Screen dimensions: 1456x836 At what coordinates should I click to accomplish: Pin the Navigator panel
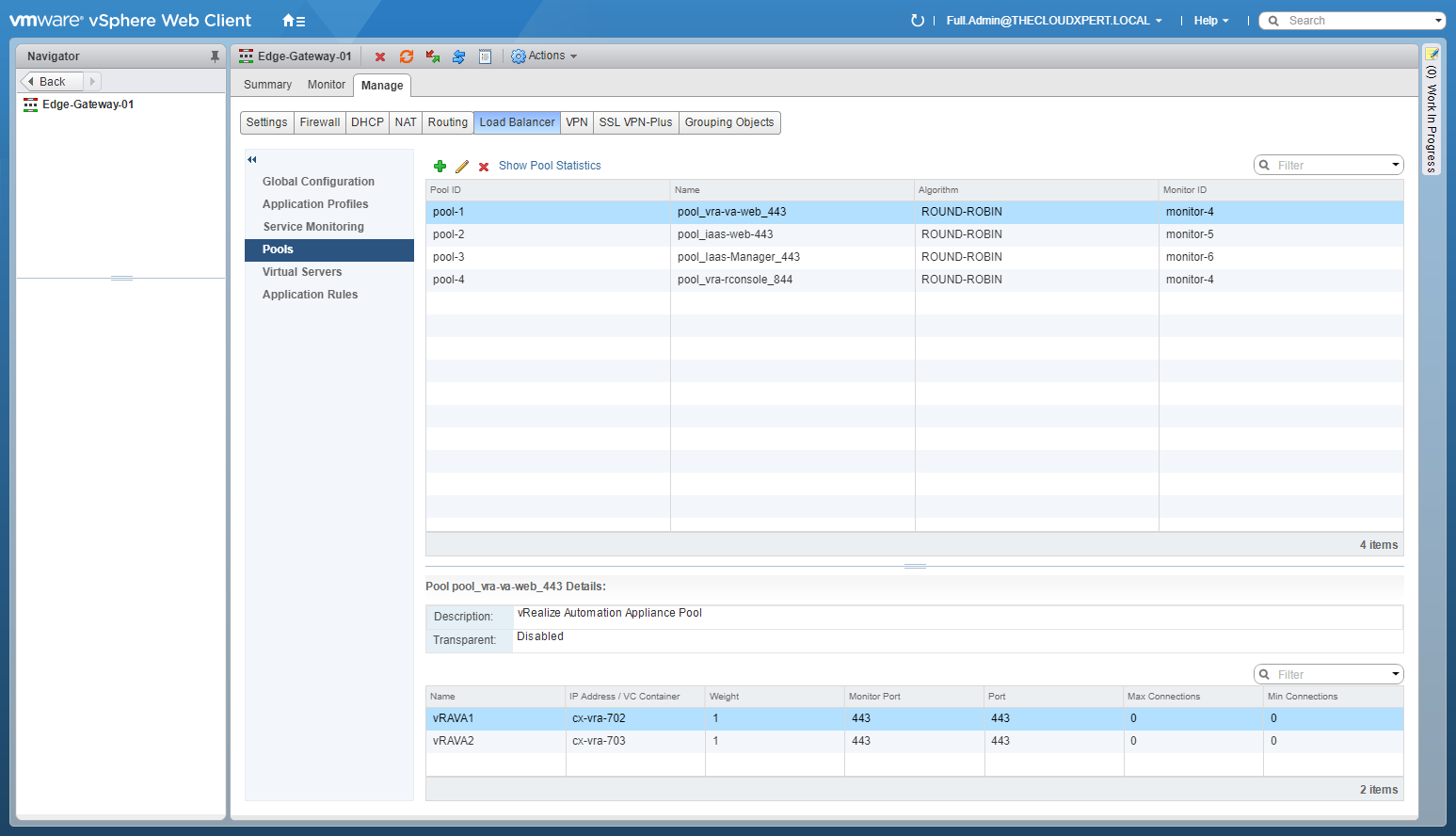pos(215,56)
